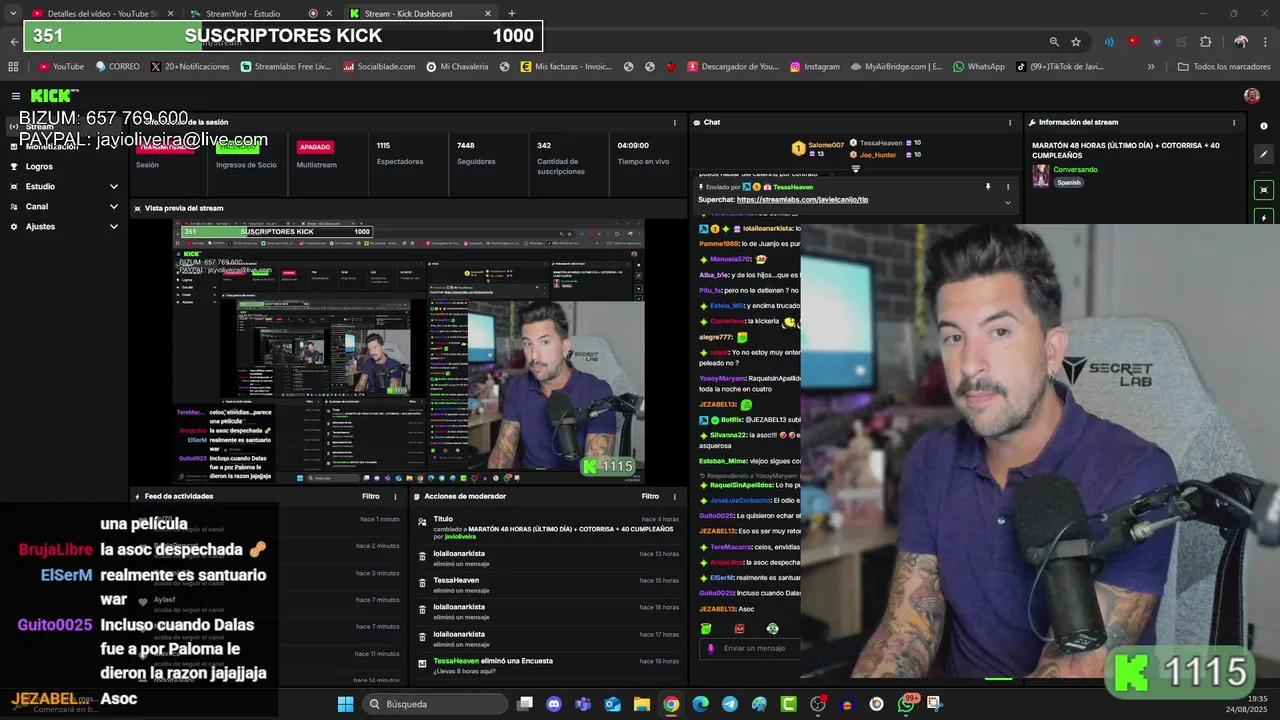1280x720 pixels.
Task: Click the pin icon on pinned chat message
Action: pos(988,187)
